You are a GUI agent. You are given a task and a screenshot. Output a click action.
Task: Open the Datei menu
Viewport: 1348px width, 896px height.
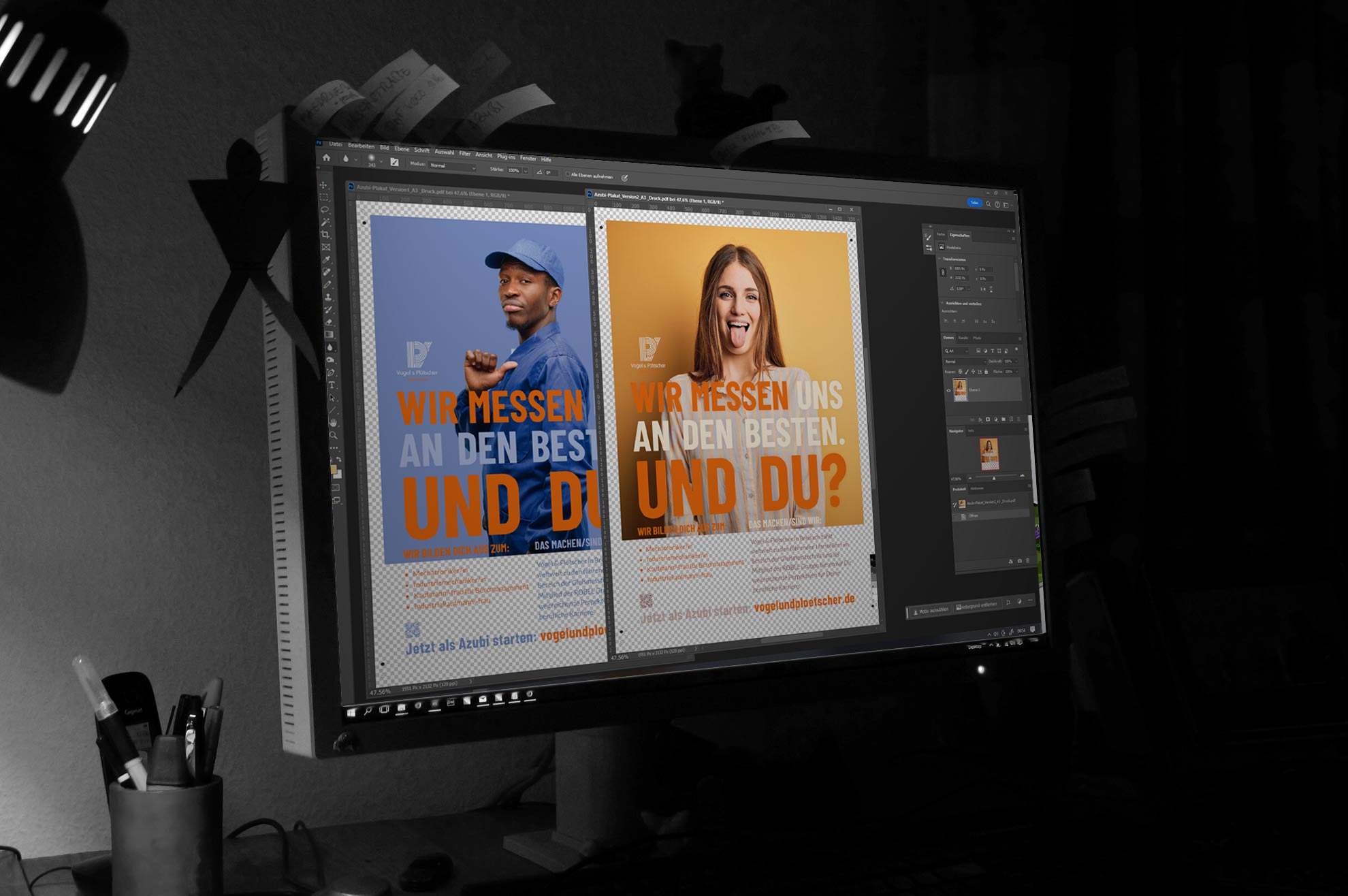click(x=336, y=144)
